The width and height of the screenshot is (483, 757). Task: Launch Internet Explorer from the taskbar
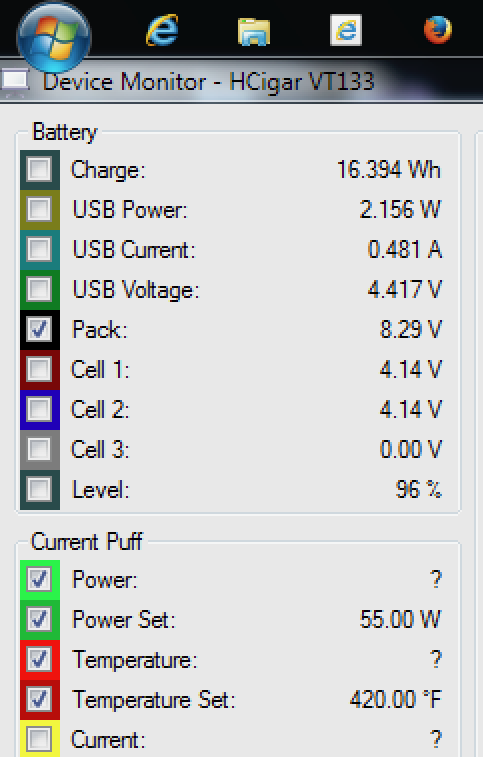click(x=162, y=30)
